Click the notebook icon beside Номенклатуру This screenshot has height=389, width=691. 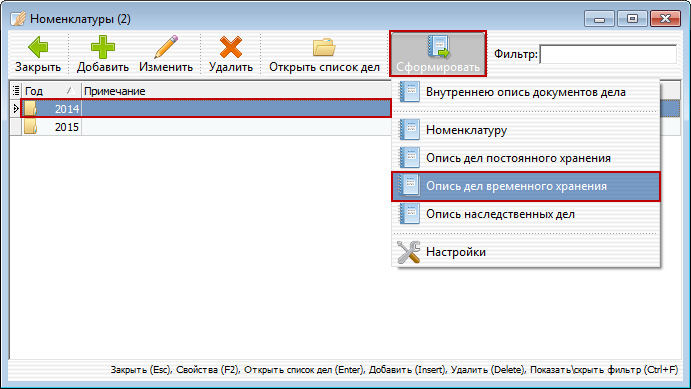[x=409, y=130]
